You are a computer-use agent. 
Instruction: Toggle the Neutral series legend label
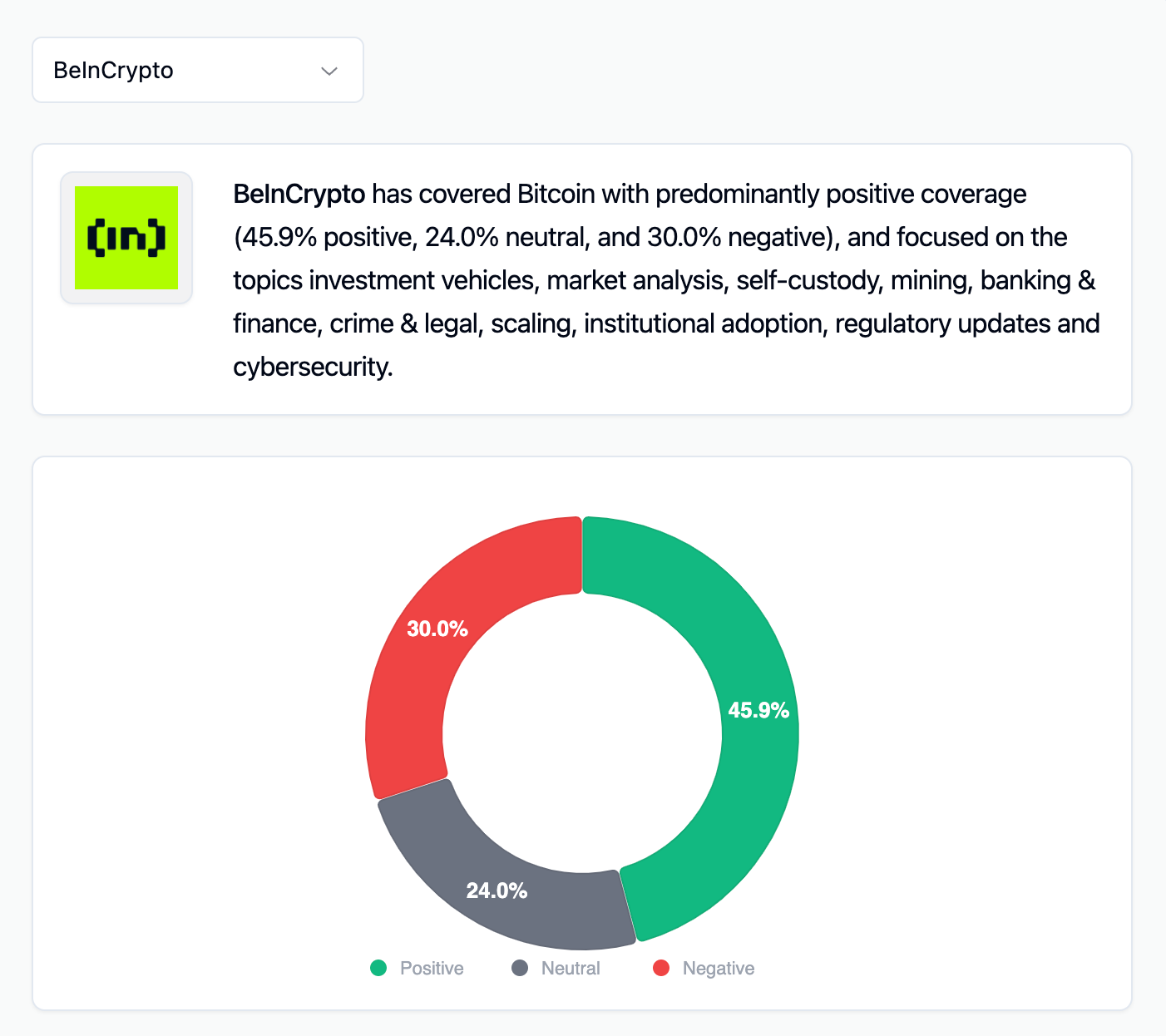[571, 968]
